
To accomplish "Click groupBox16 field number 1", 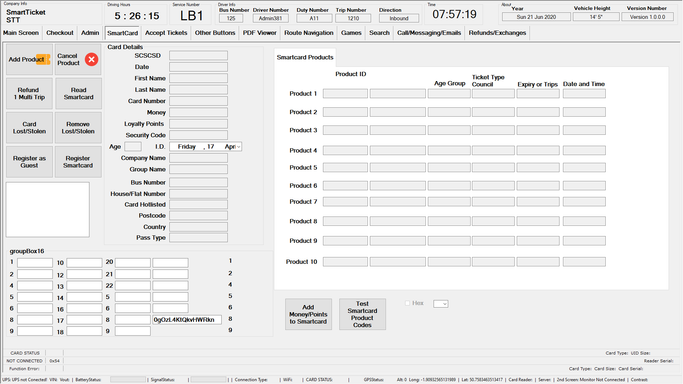I will tap(35, 263).
